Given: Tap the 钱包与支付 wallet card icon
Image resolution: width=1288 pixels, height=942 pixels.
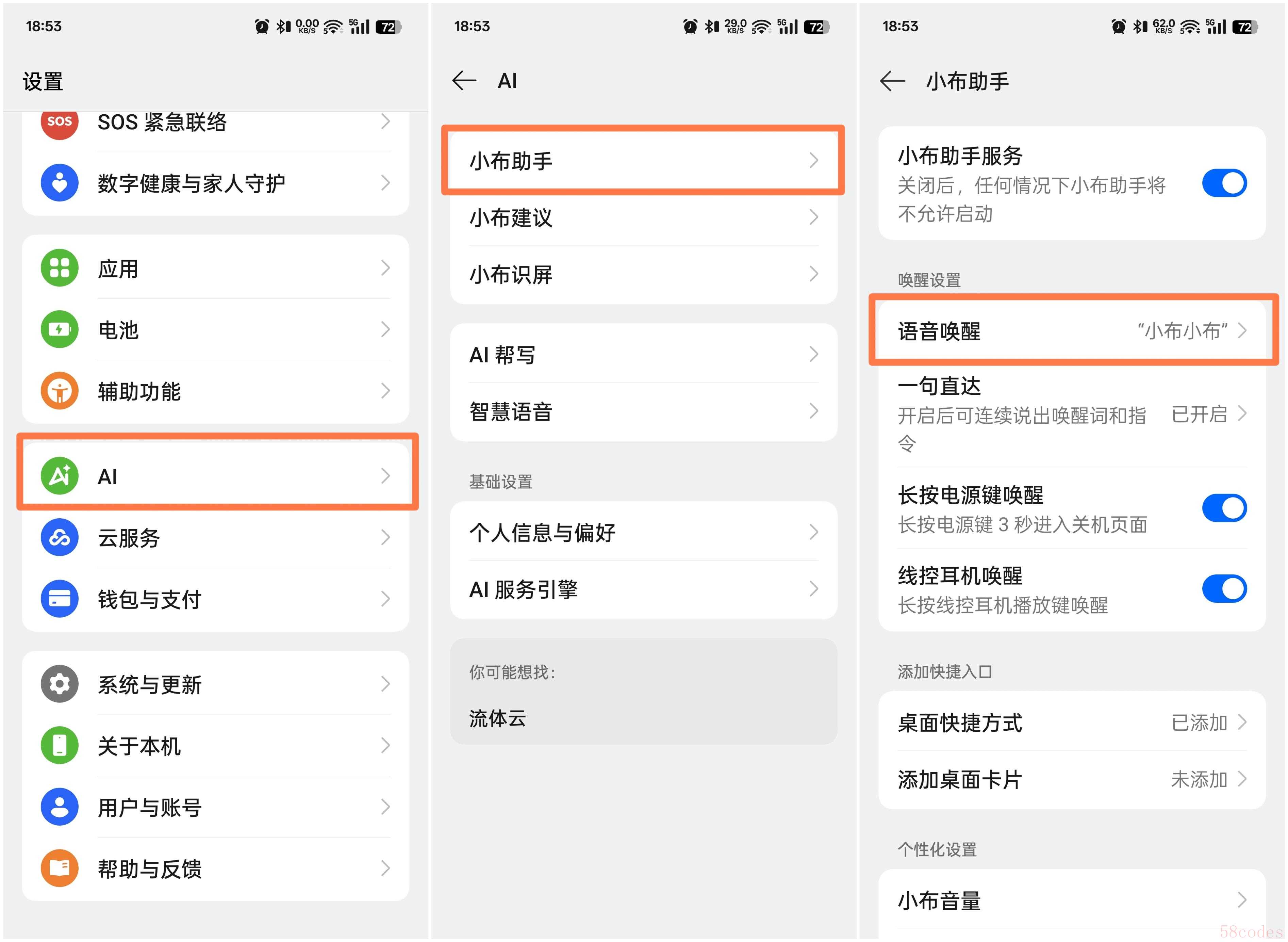Looking at the screenshot, I should 59,599.
